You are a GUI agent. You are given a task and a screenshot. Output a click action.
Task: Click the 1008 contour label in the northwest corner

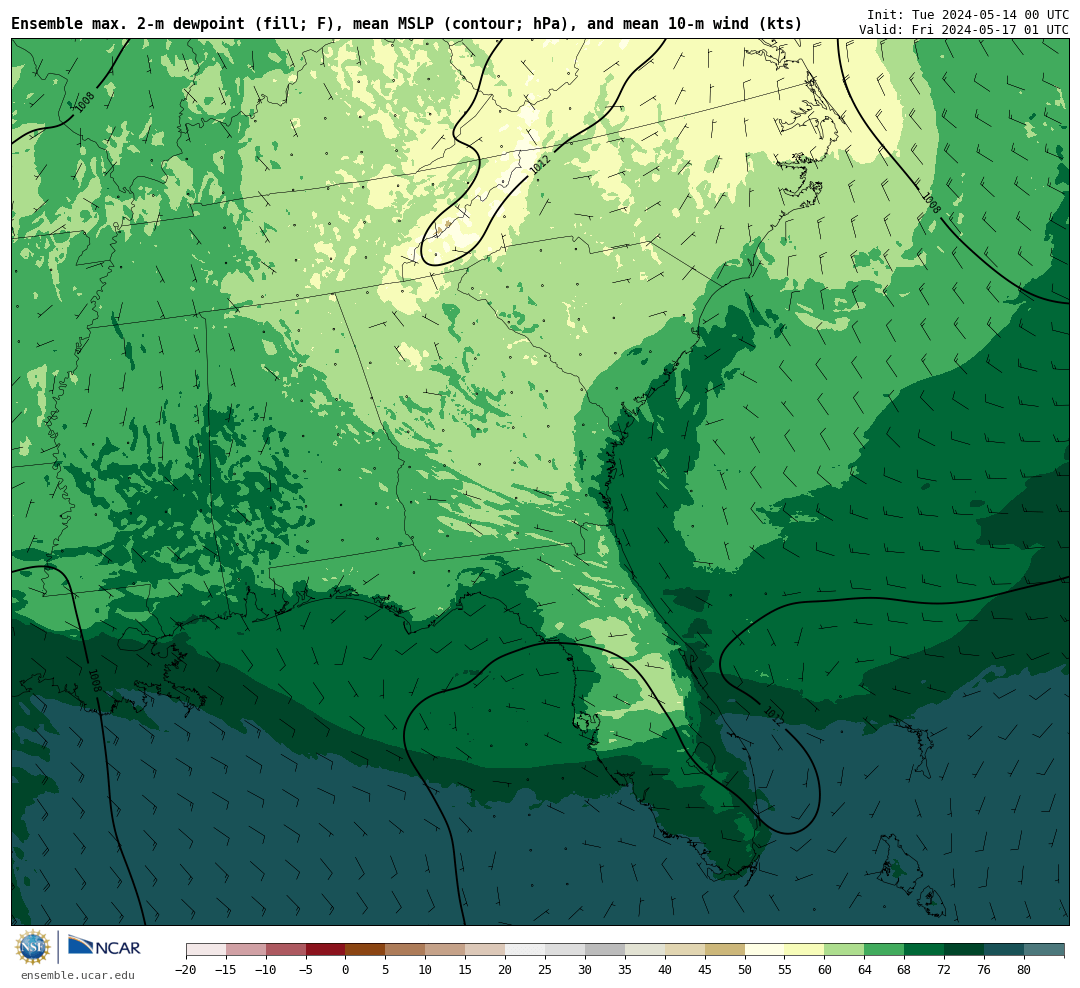point(85,102)
